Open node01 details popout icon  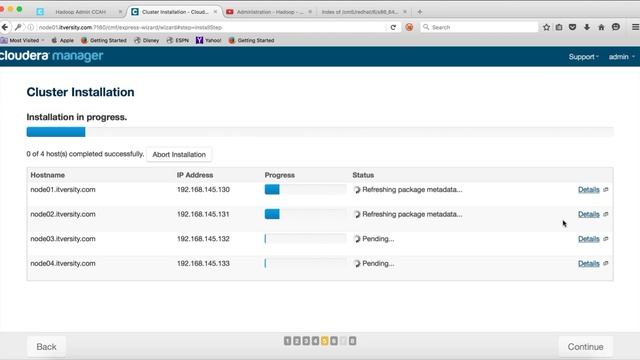[606, 189]
